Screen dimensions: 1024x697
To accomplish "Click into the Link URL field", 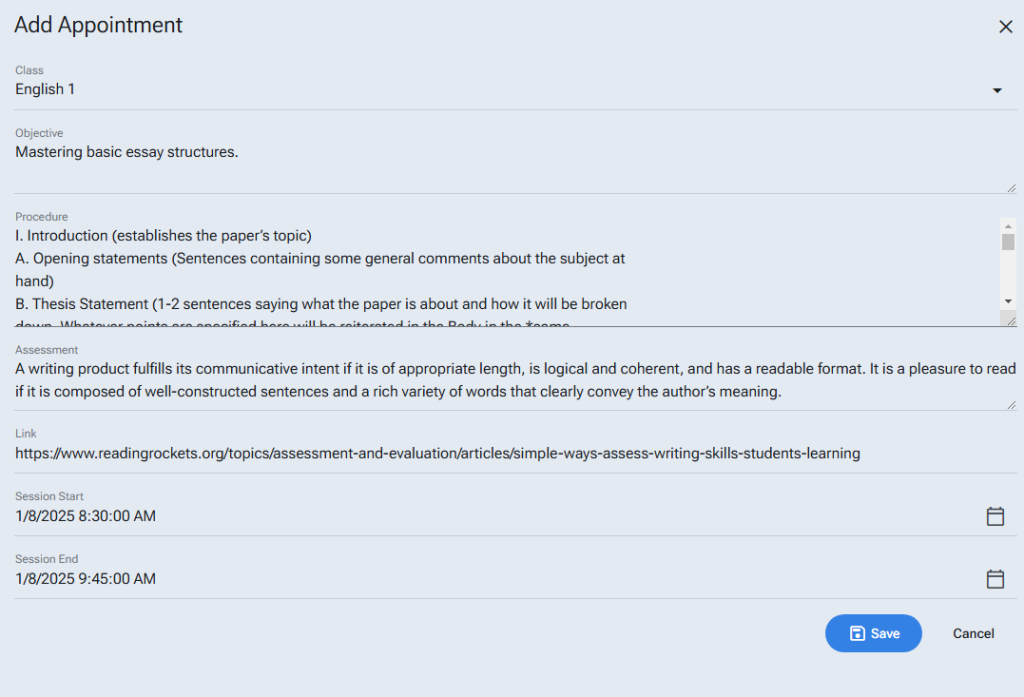I will pyautogui.click(x=500, y=454).
